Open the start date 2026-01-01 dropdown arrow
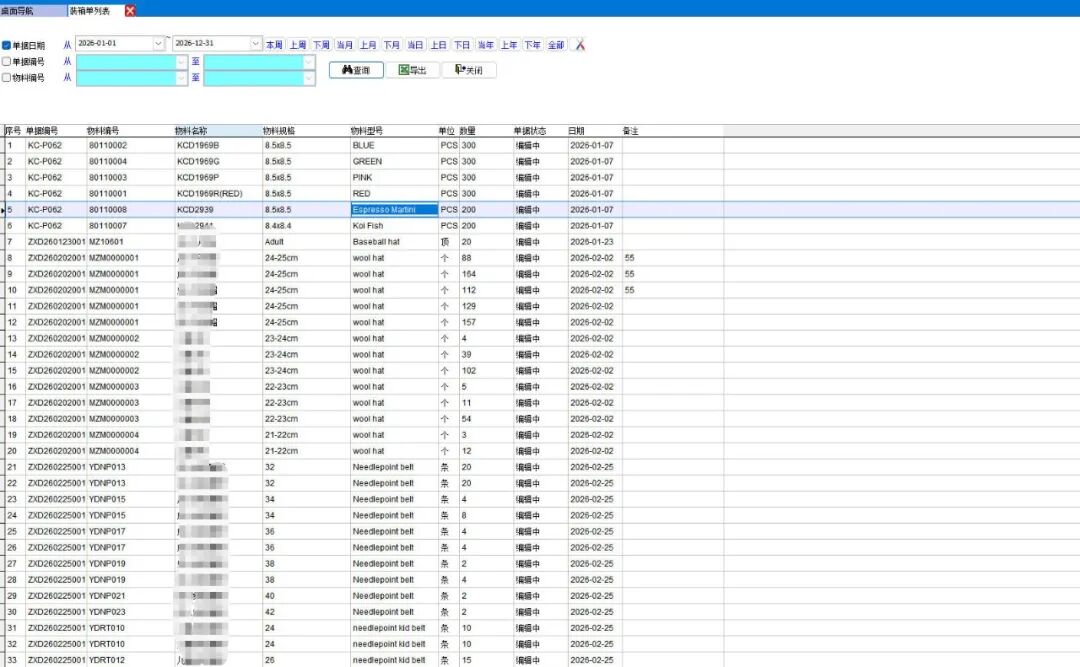1080x667 pixels. tap(158, 43)
